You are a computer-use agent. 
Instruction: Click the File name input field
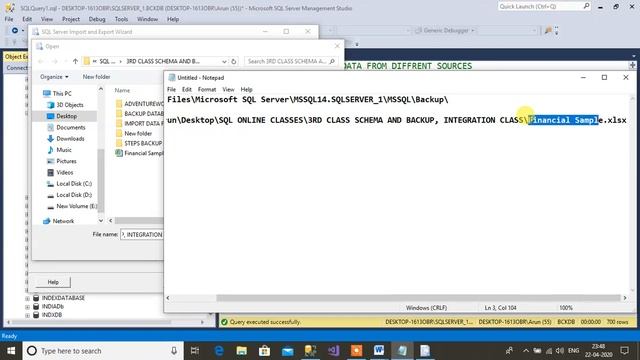(x=142, y=235)
